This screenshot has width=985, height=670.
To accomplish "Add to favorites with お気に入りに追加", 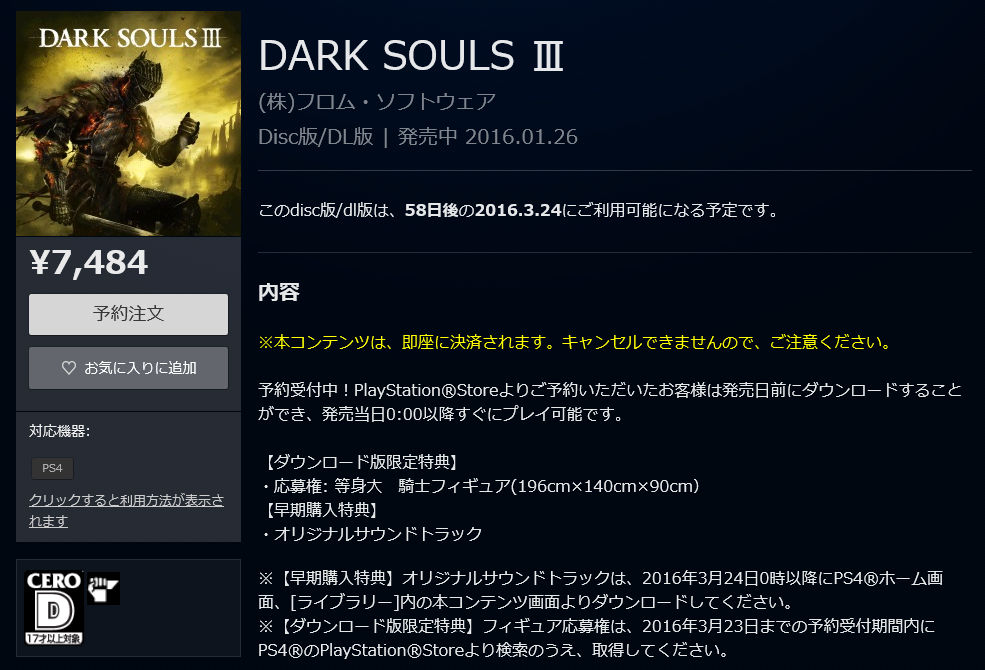I will pyautogui.click(x=128, y=368).
